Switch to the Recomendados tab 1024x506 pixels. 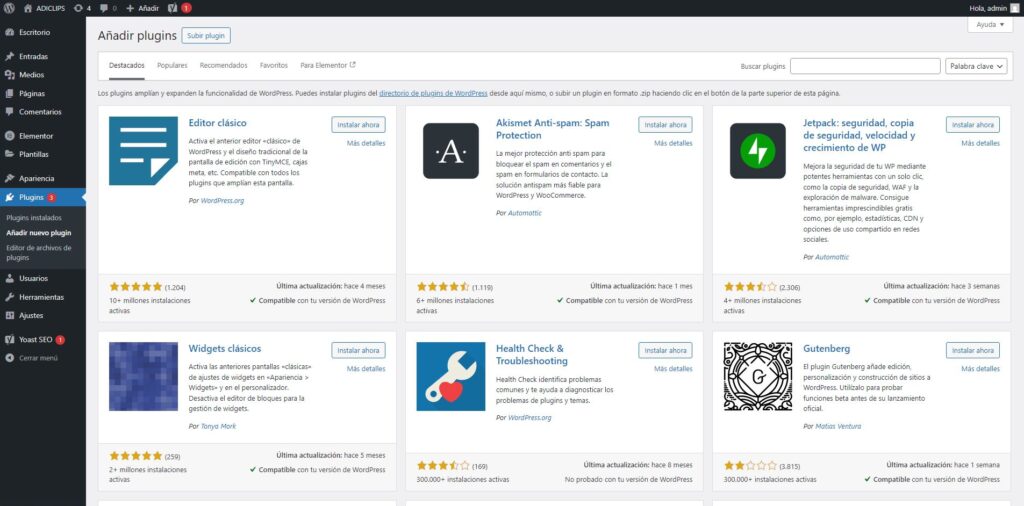(x=223, y=65)
